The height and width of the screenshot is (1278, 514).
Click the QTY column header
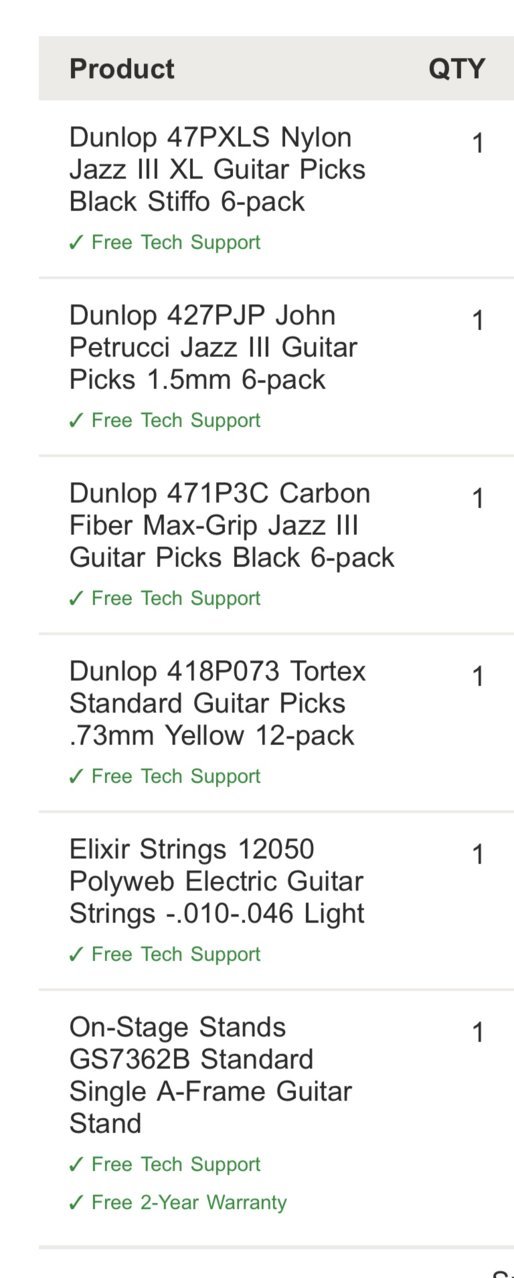tap(457, 69)
